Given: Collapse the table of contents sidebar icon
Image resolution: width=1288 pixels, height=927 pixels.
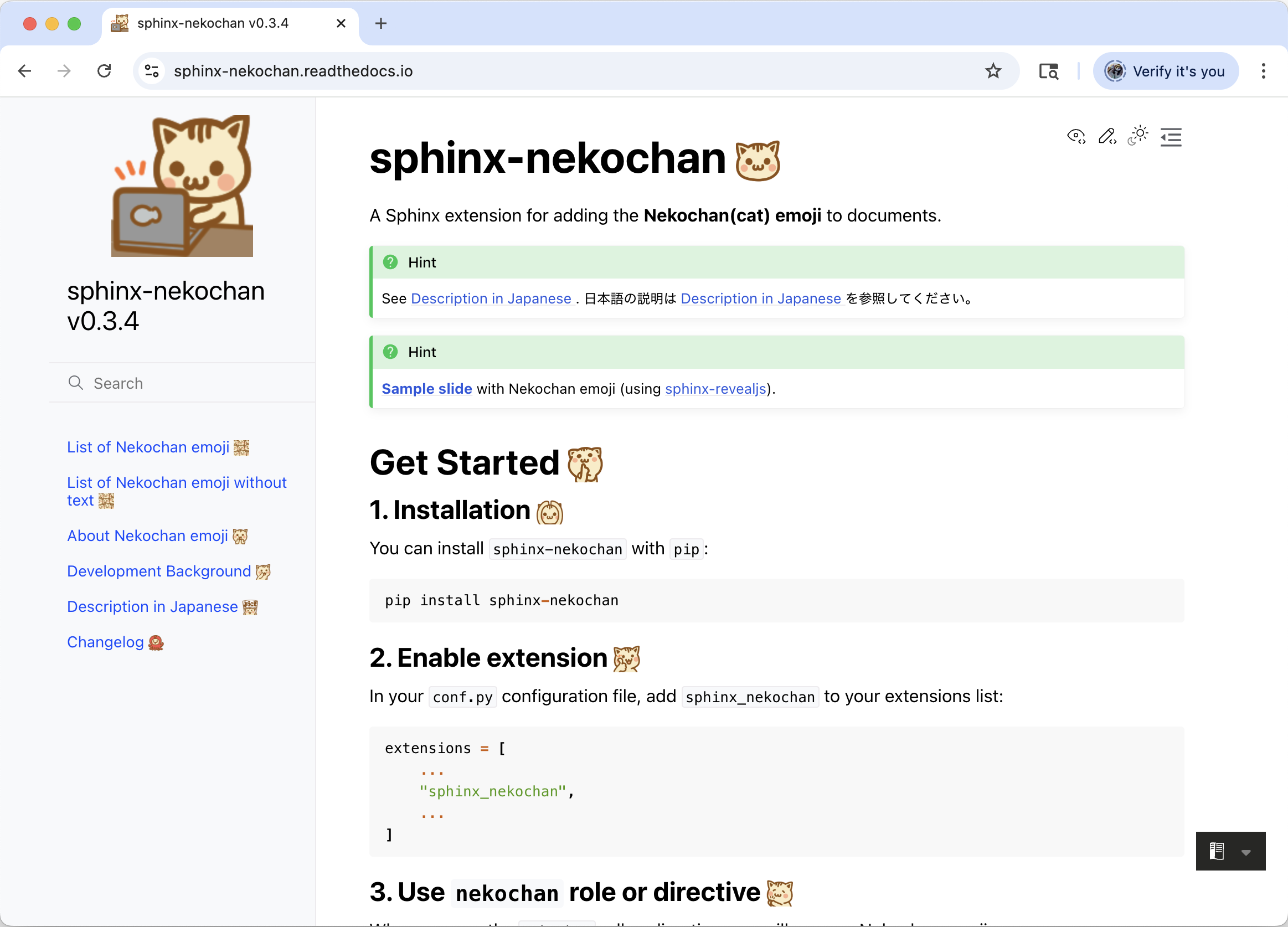Looking at the screenshot, I should coord(1171,137).
